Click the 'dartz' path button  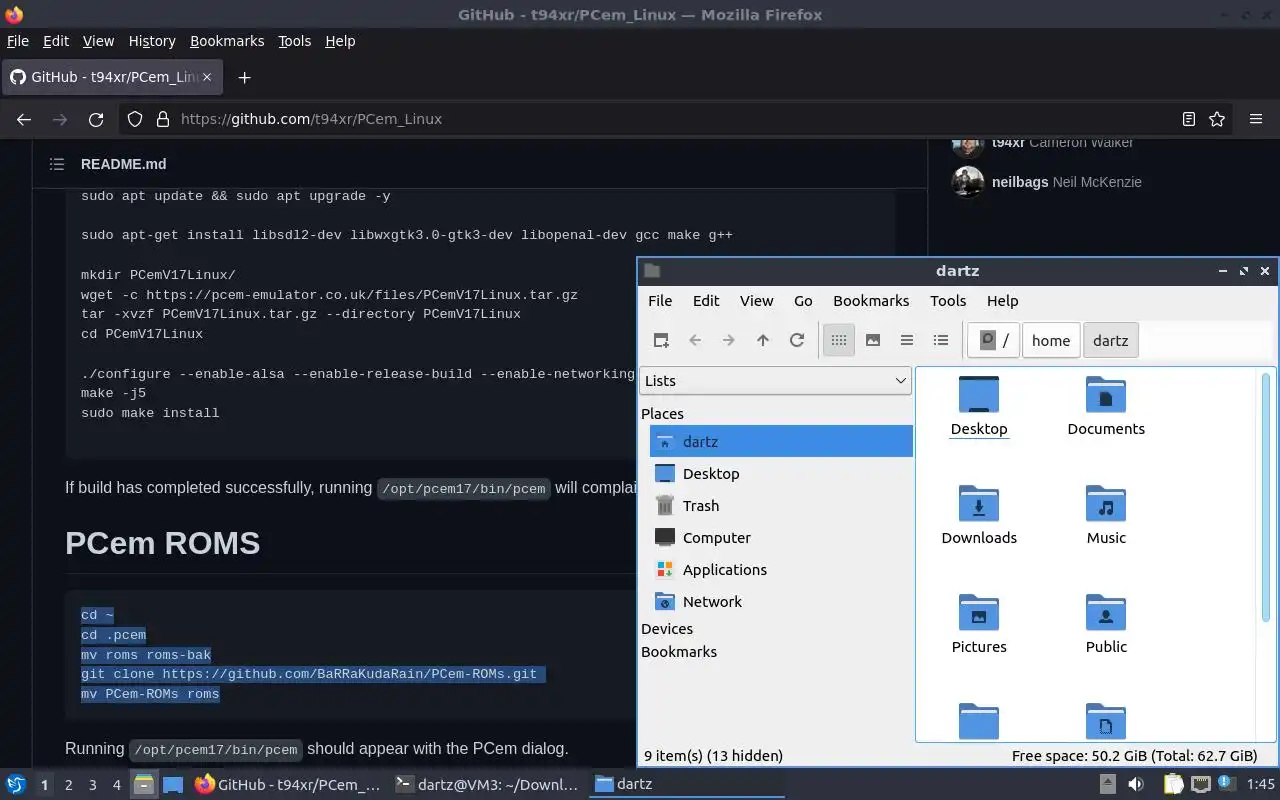coord(1111,340)
